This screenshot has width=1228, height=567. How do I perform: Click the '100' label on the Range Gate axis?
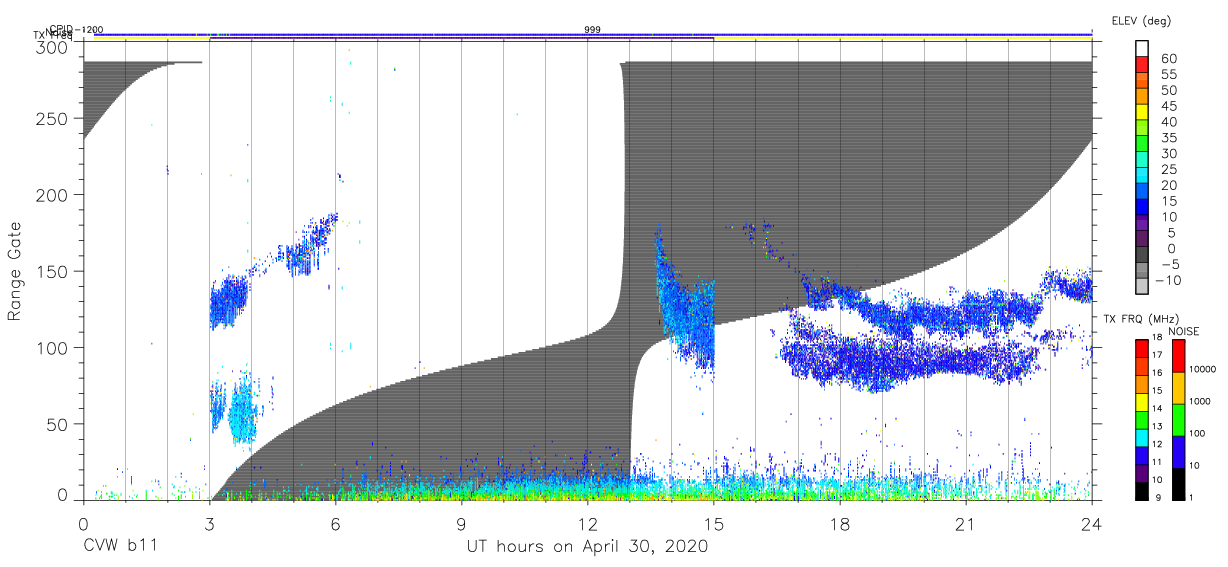(x=52, y=347)
